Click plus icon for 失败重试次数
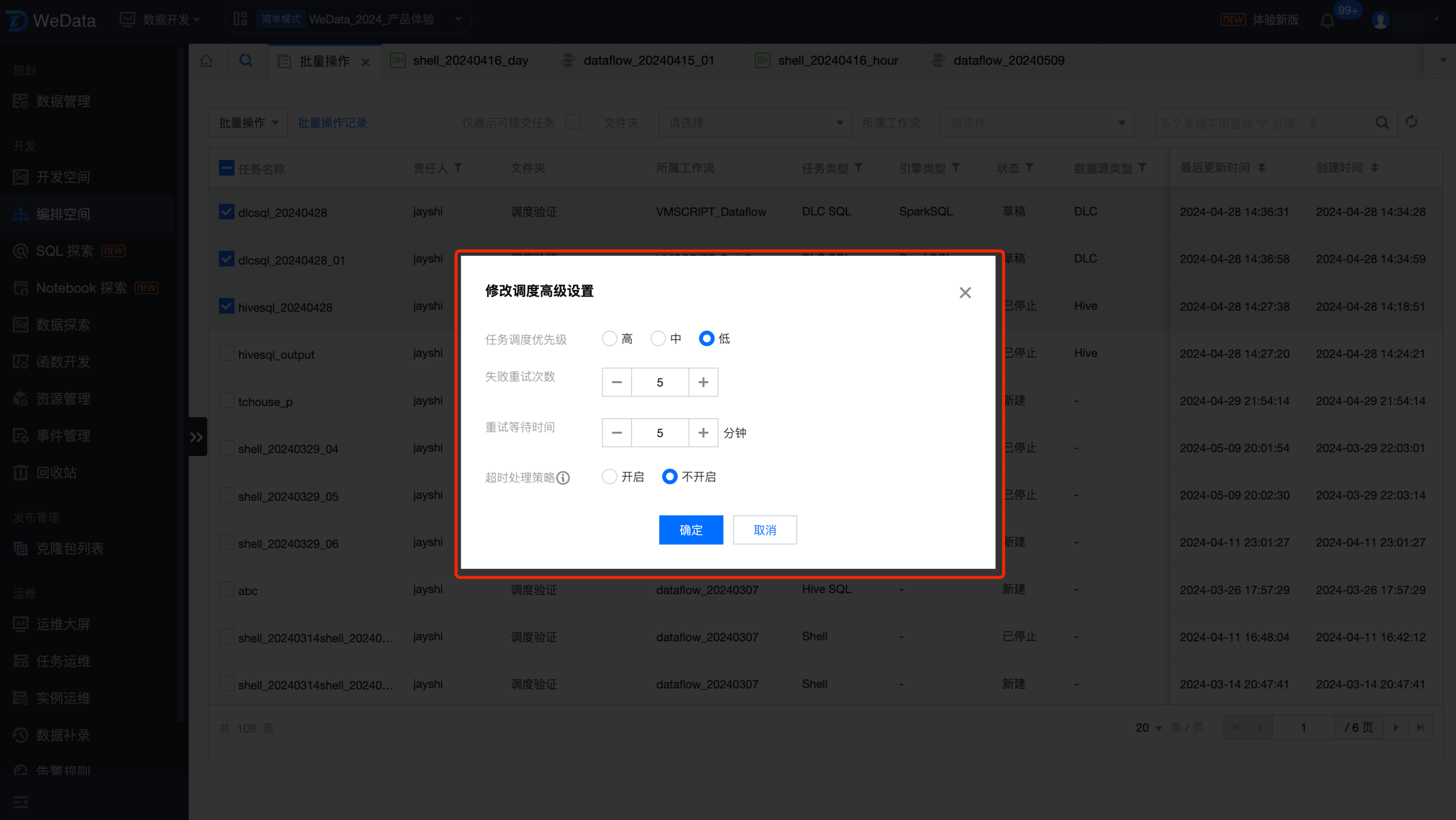The height and width of the screenshot is (820, 1456). tap(703, 383)
